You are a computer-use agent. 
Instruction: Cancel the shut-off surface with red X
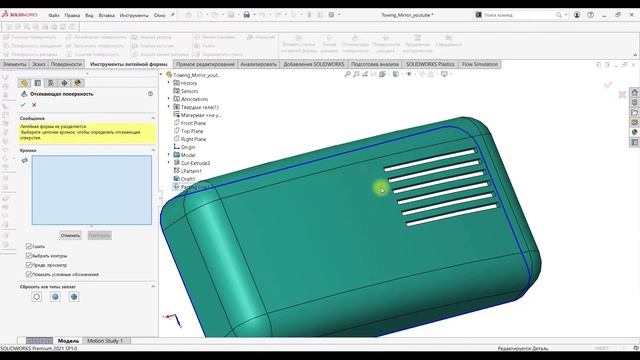[x=34, y=105]
